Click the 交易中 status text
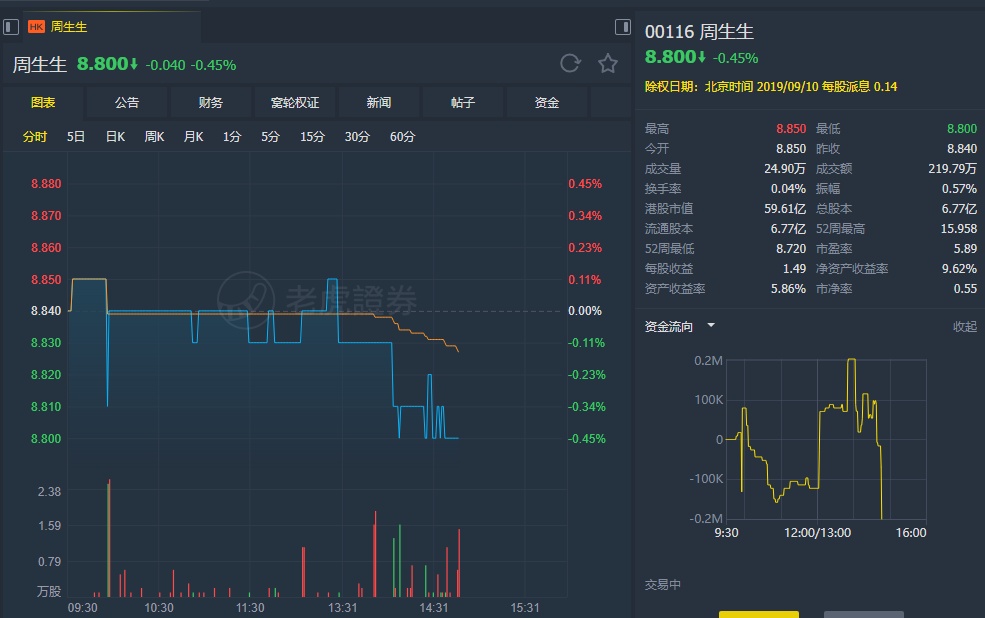985x618 pixels. click(x=663, y=585)
